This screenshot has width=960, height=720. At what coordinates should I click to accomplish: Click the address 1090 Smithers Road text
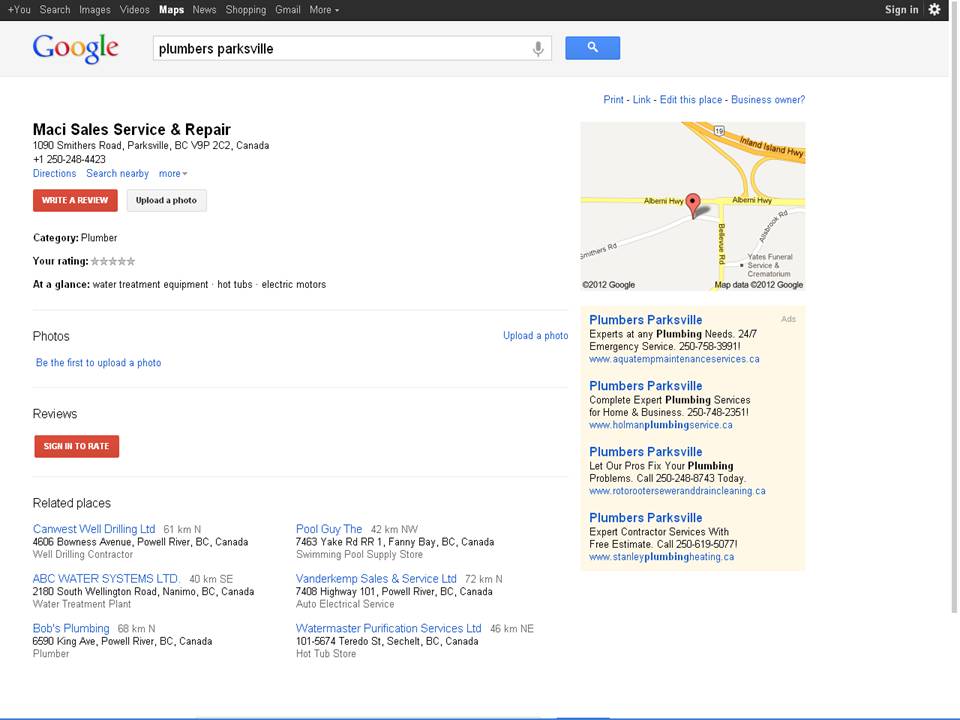(x=151, y=146)
